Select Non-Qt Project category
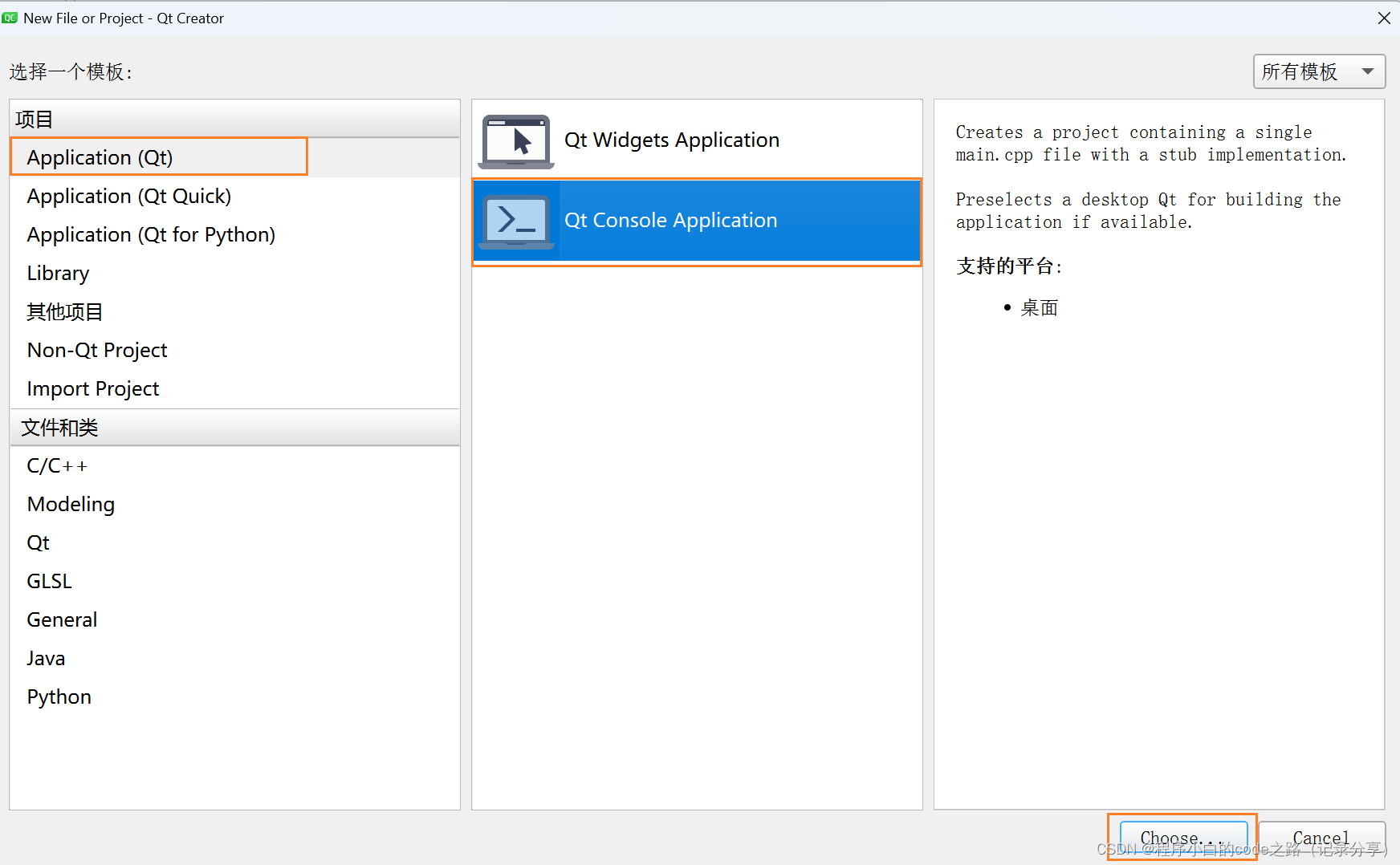The image size is (1400, 865). pos(234,350)
